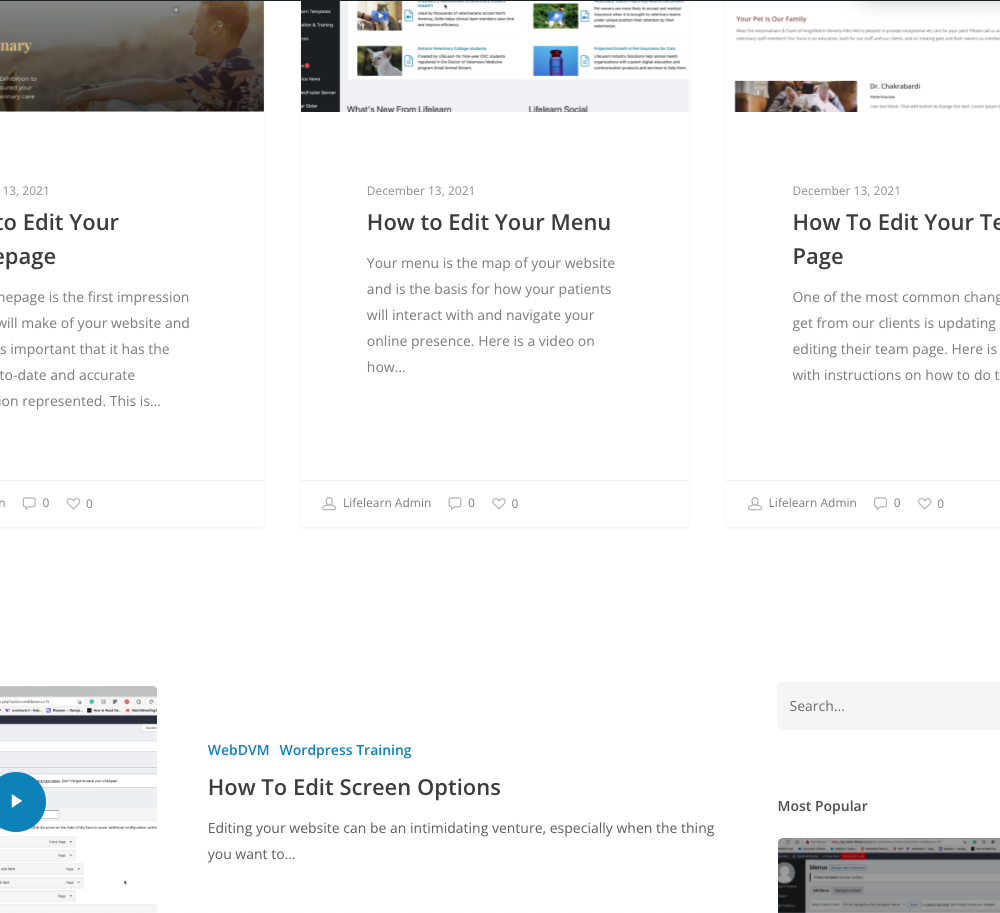Open the partially visible 'to Edit Your ...epage' title

click(59, 239)
